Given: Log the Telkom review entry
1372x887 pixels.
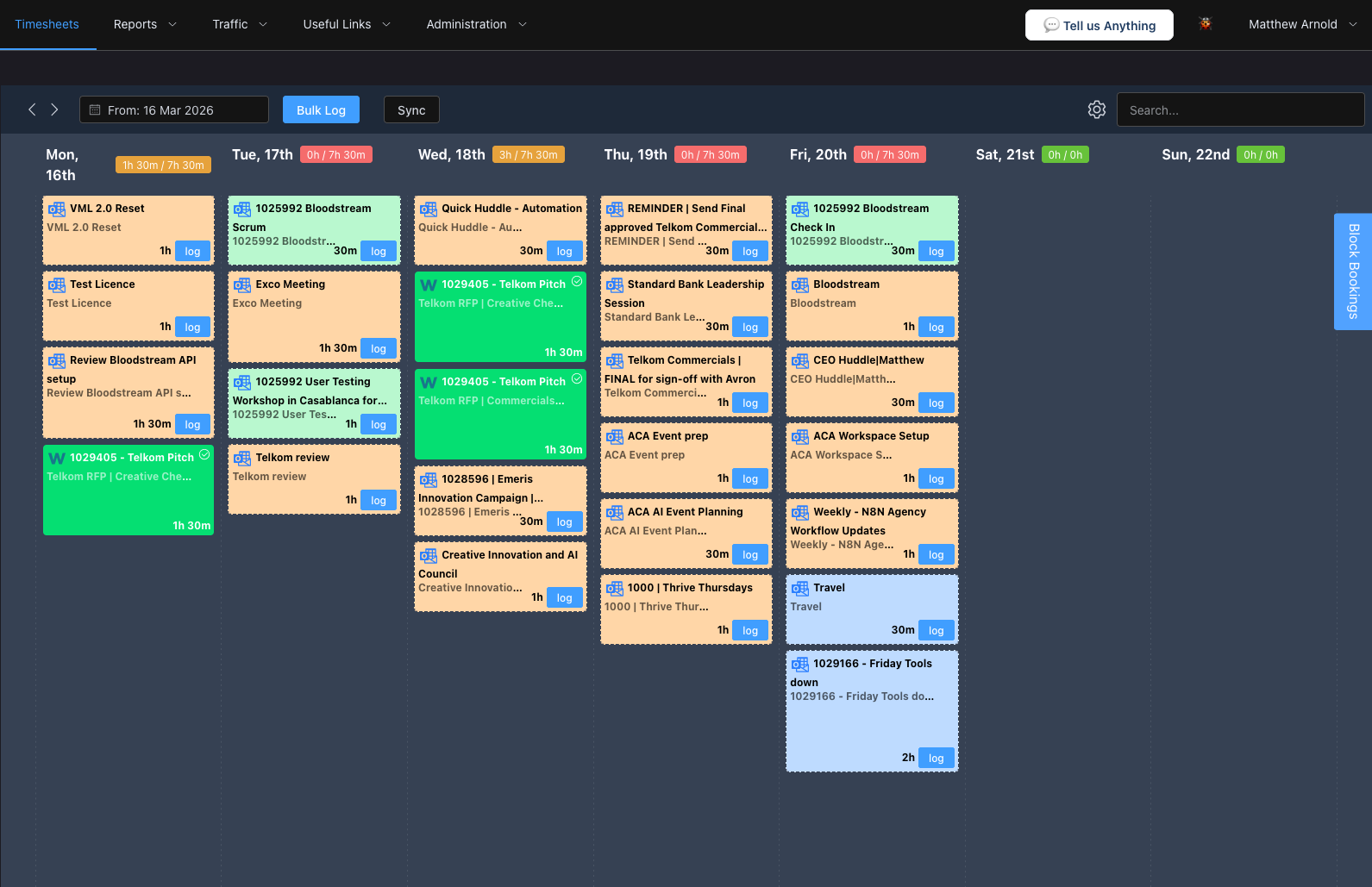Looking at the screenshot, I should (x=379, y=500).
